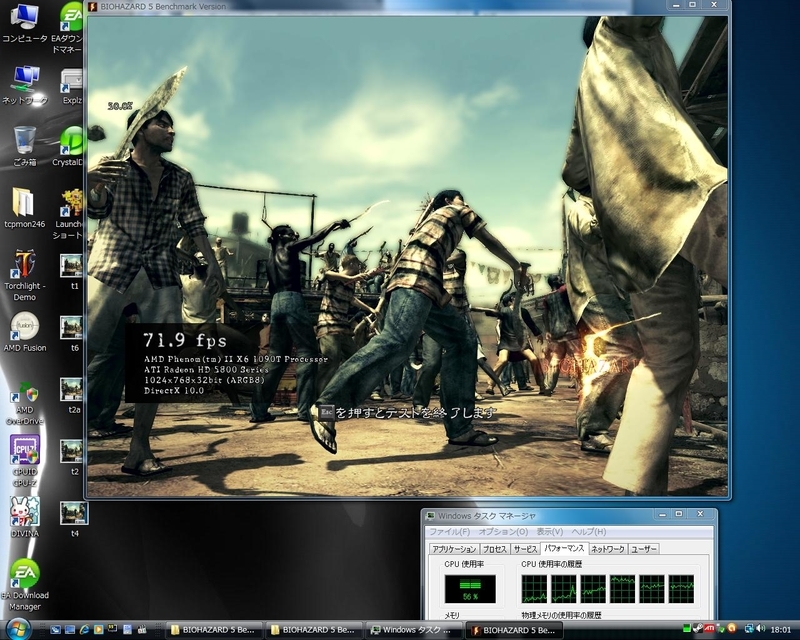
Task: Open the t6 image file thumbnail
Action: 72,333
